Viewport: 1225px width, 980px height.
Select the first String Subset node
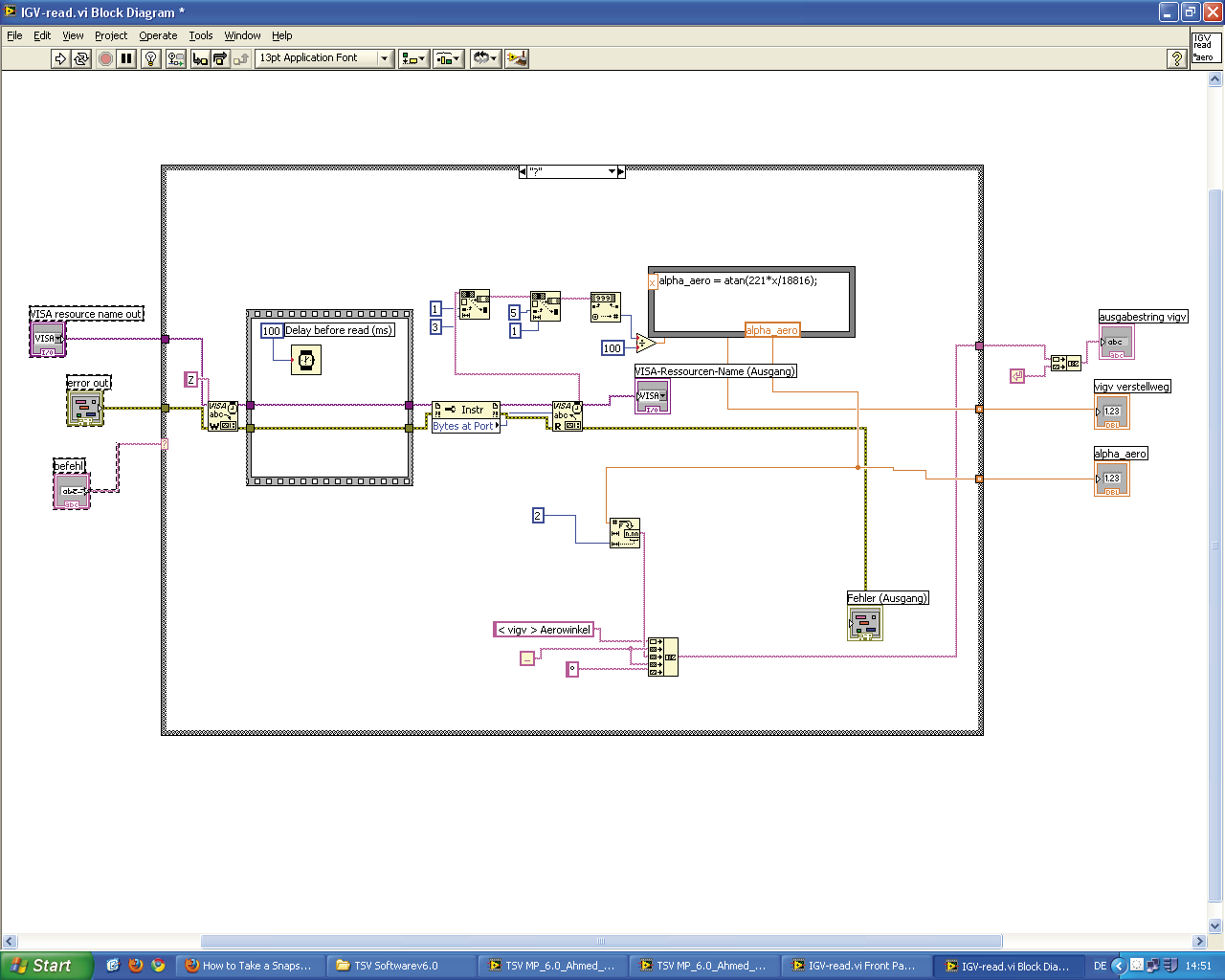pyautogui.click(x=475, y=305)
